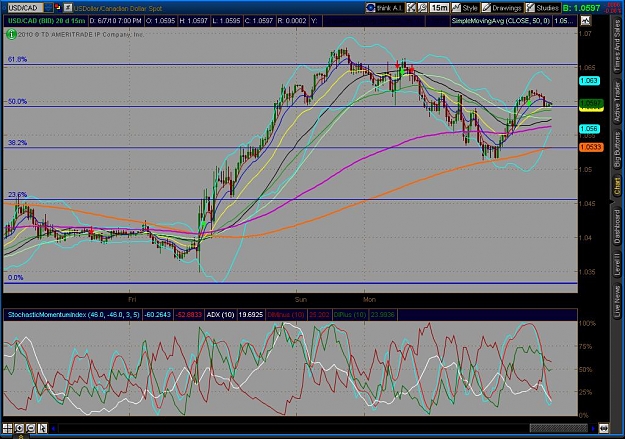Click the cyan 1.063 price bubble
This screenshot has width=625, height=439.
tap(589, 81)
